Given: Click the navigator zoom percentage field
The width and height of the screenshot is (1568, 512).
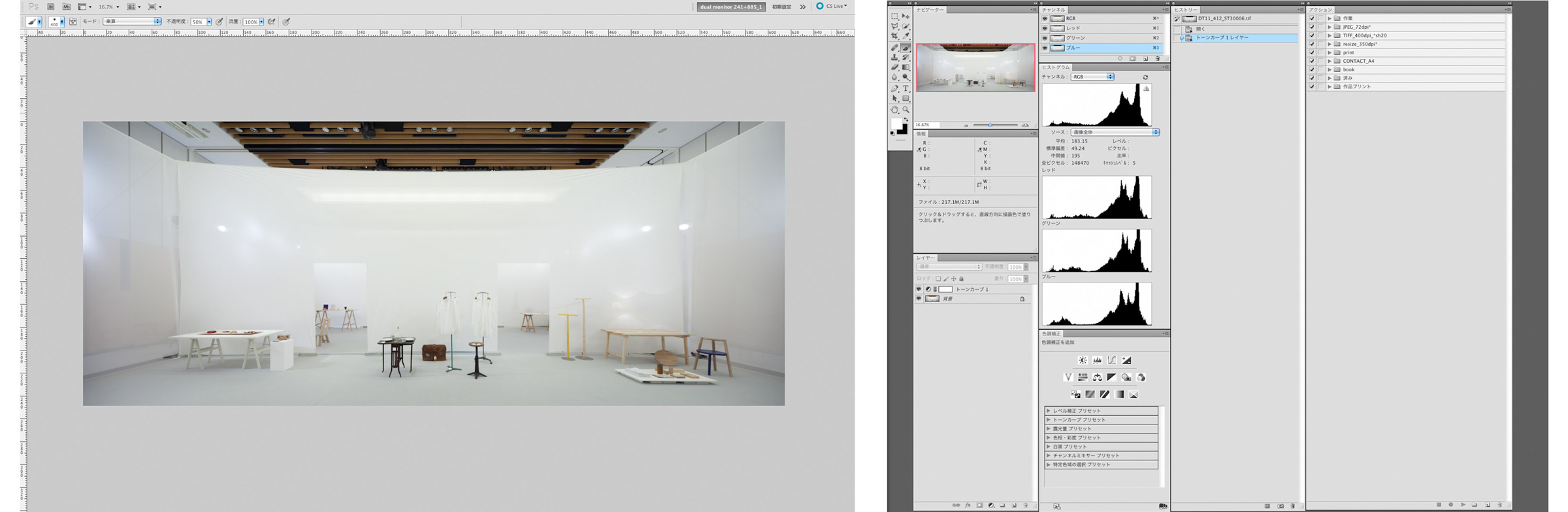Looking at the screenshot, I should click(x=923, y=125).
